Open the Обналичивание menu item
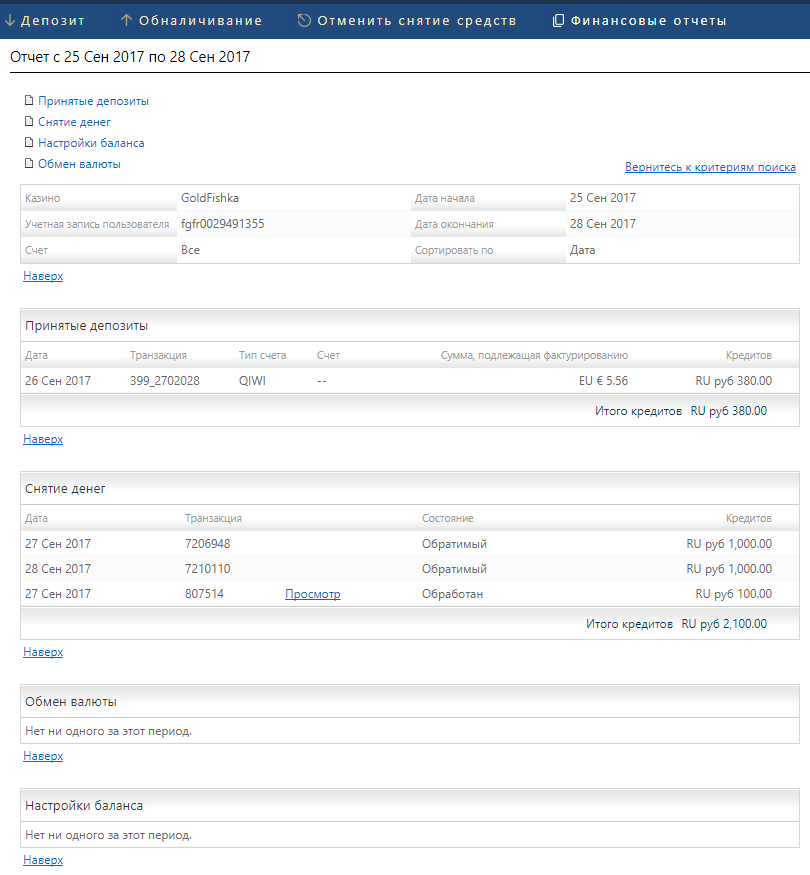810x875 pixels. tap(200, 21)
